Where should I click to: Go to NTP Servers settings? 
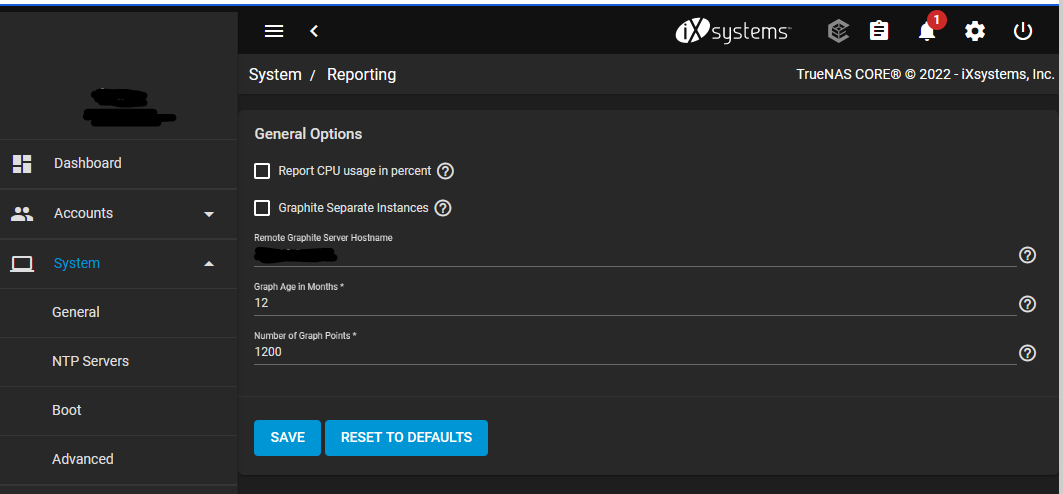90,361
